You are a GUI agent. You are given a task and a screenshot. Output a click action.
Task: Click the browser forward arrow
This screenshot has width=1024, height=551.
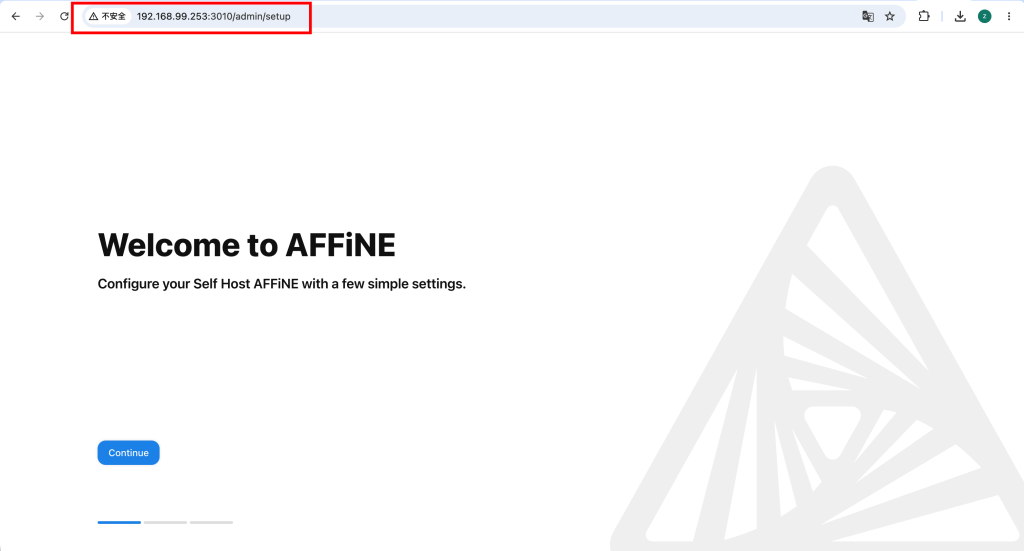(x=40, y=16)
